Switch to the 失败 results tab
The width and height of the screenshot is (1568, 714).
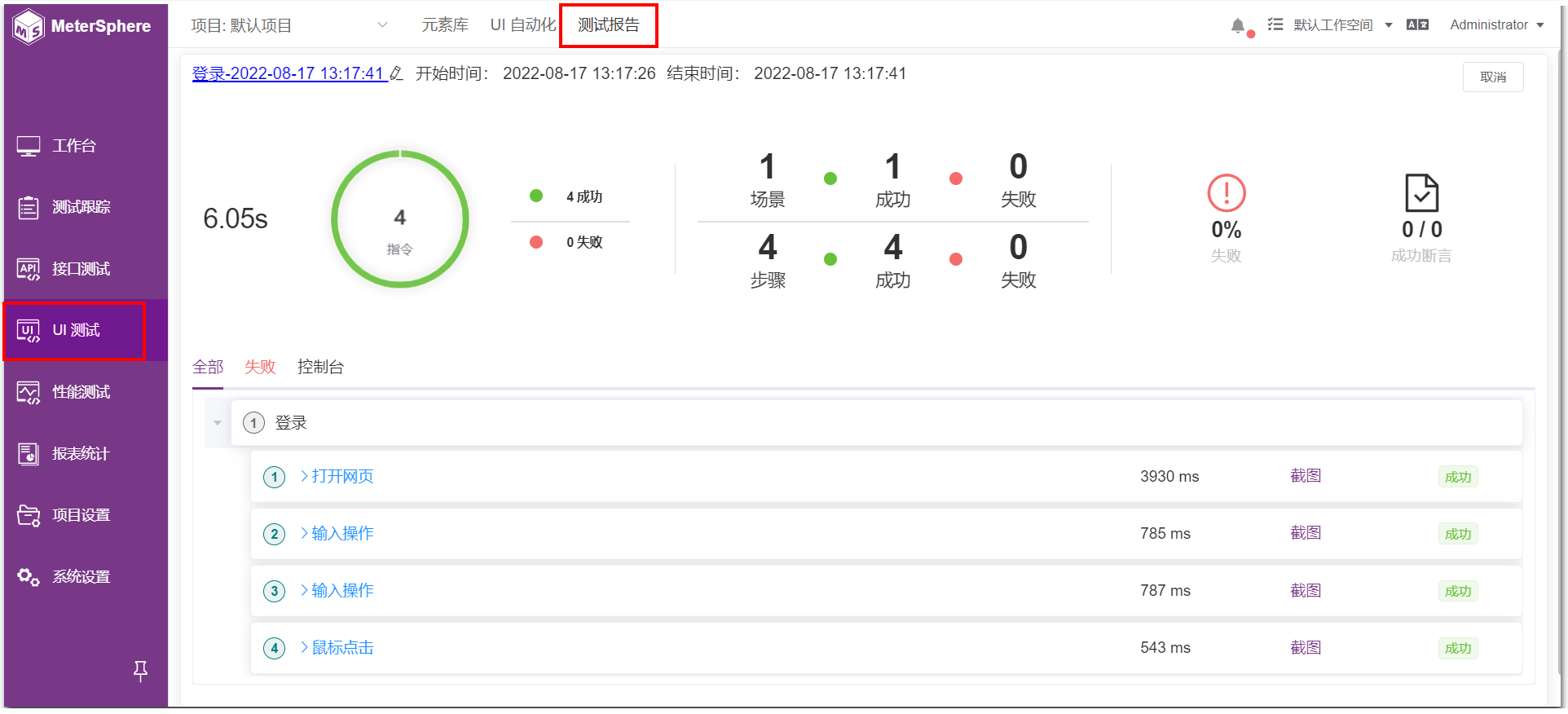260,368
